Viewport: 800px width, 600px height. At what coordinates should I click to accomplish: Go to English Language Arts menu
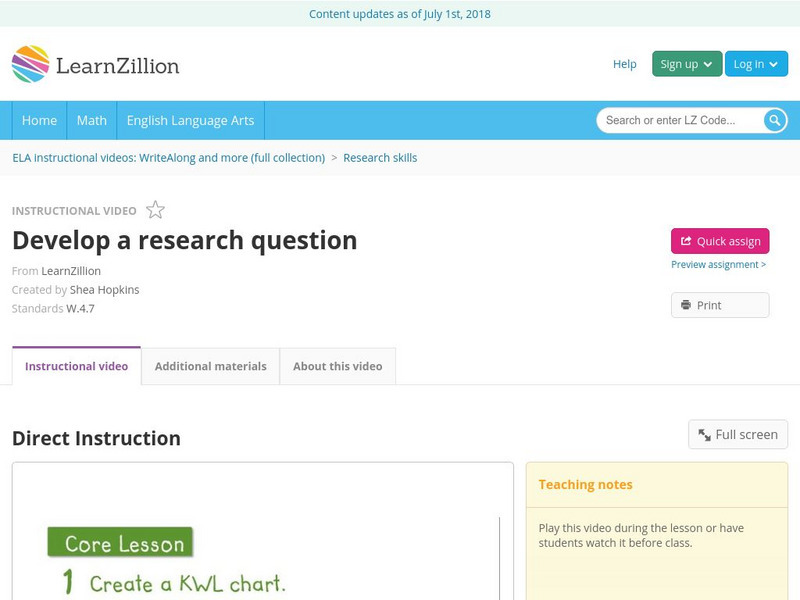(x=190, y=120)
